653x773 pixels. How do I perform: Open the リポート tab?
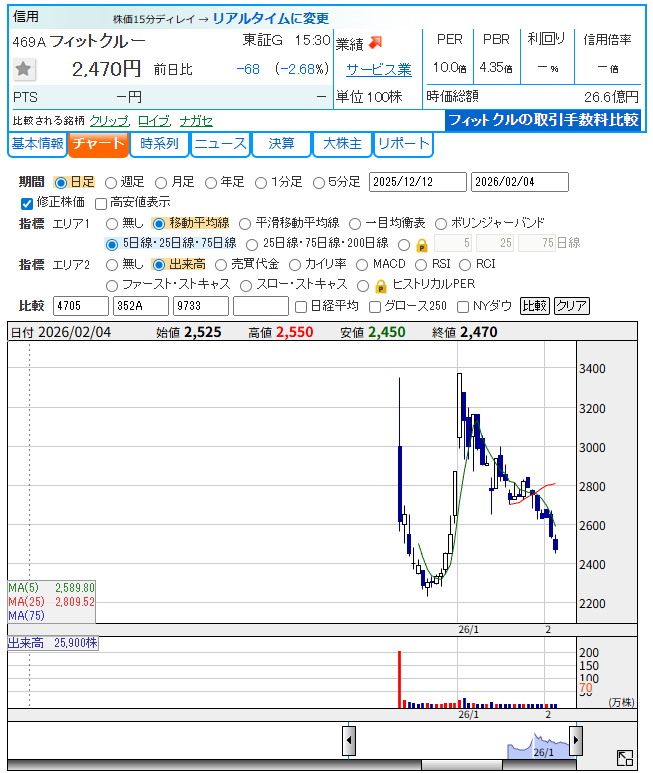tap(403, 144)
